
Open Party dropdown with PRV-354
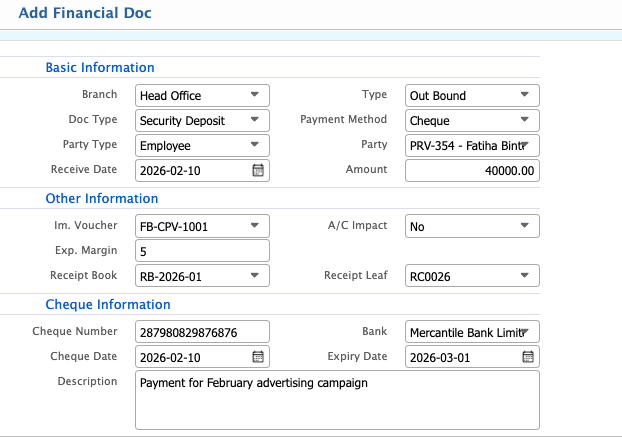(472, 146)
